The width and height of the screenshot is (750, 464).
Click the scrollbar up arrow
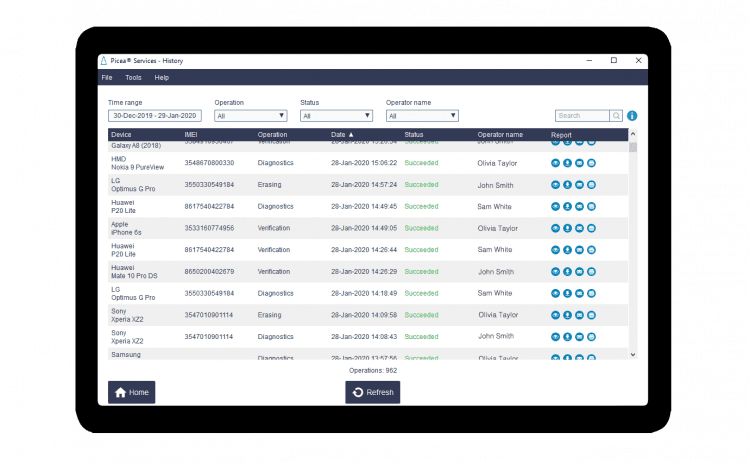pyautogui.click(x=633, y=134)
